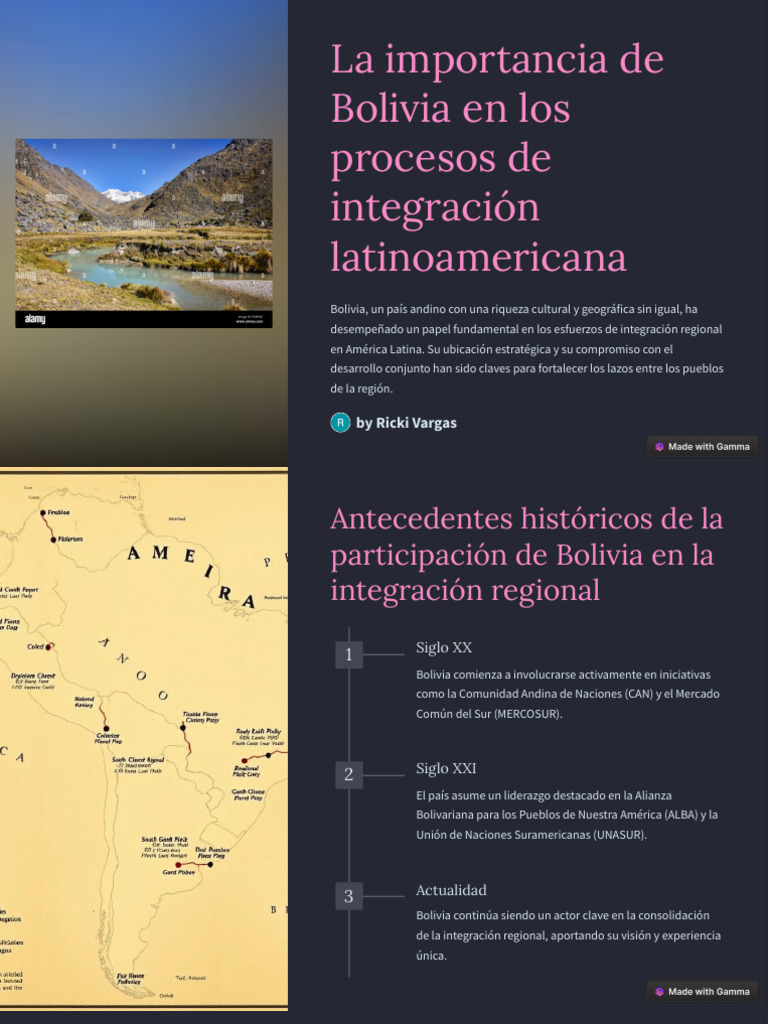Click the author name by Ricki Vargas
The image size is (768, 1024).
point(406,423)
